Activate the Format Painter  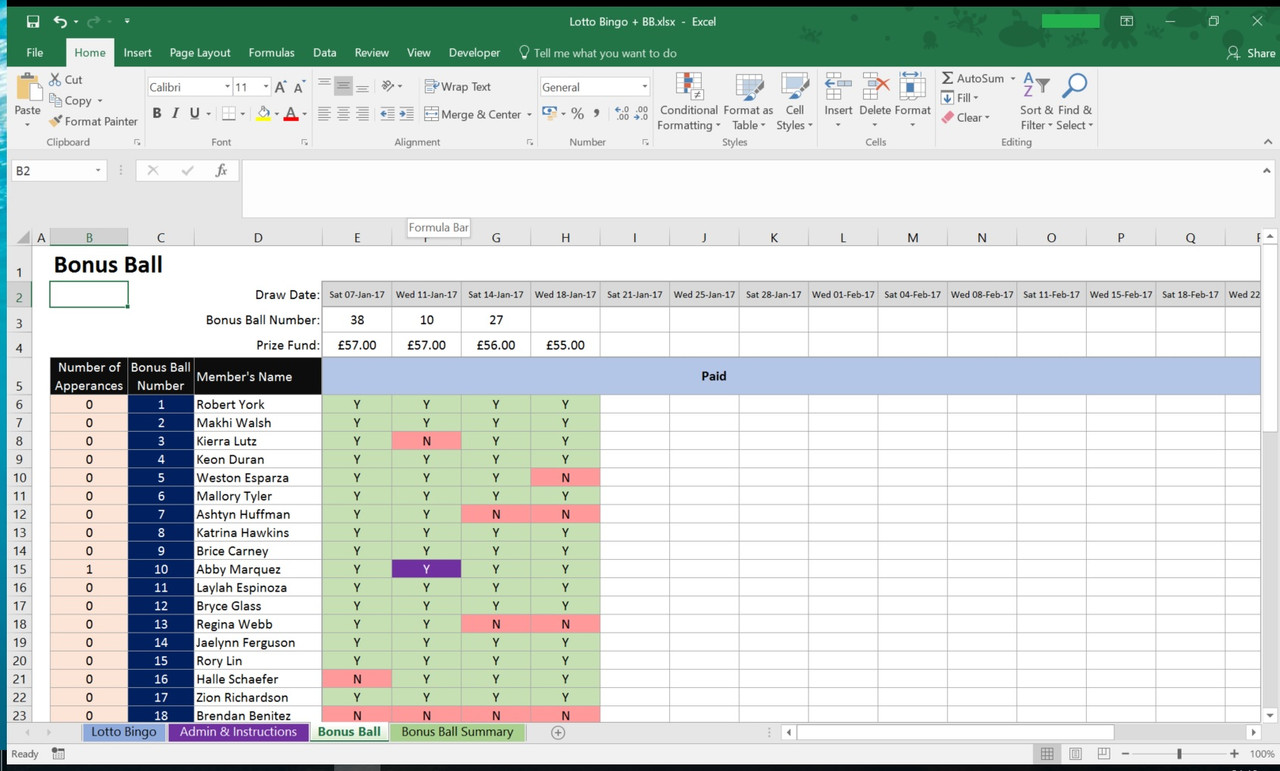[93, 121]
